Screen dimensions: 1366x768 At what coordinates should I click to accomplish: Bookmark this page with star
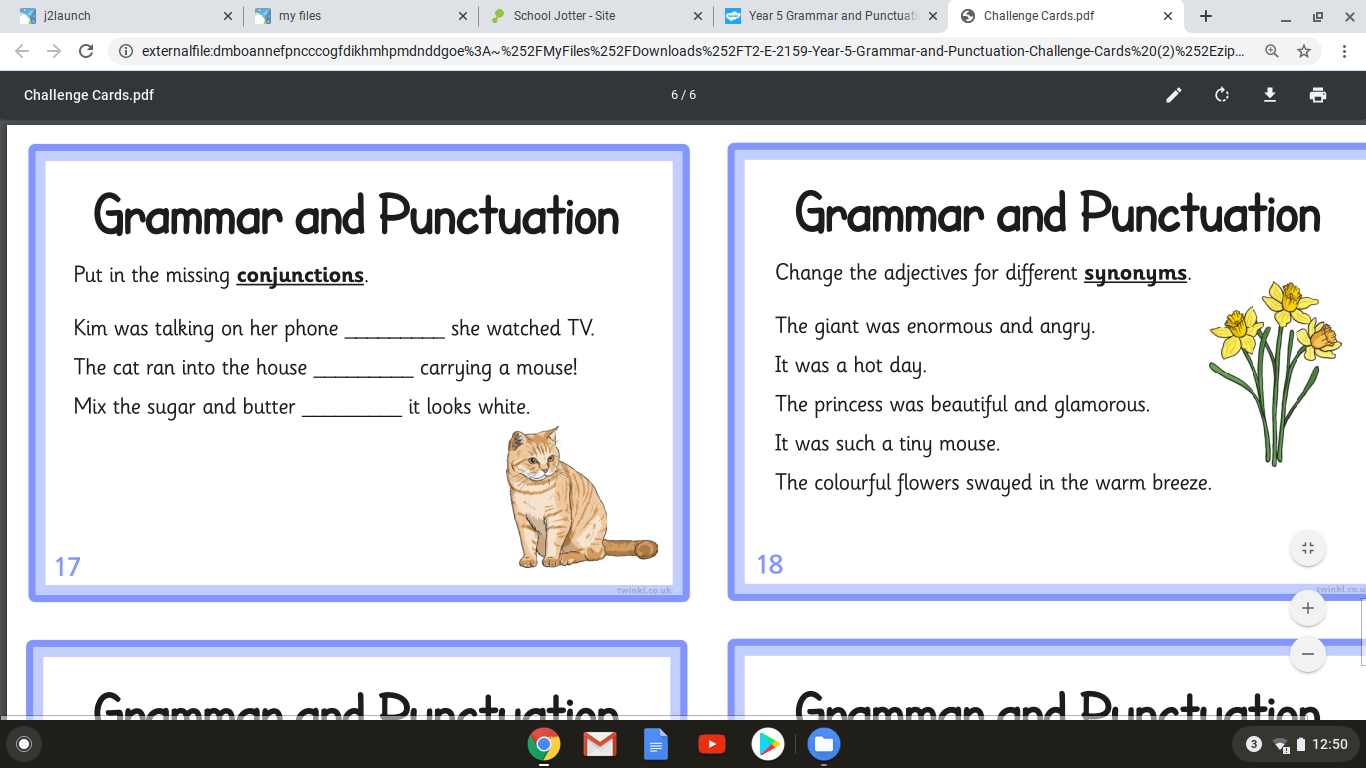pos(1304,51)
